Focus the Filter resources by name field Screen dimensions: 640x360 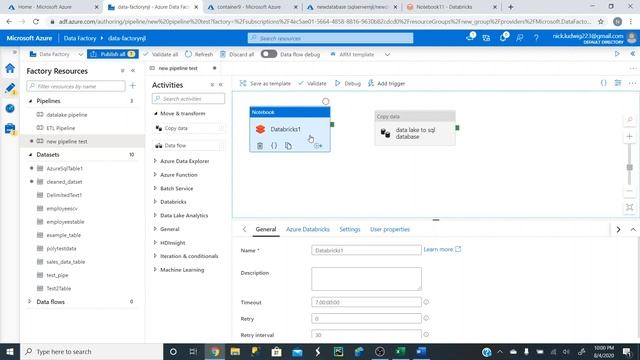(76, 86)
